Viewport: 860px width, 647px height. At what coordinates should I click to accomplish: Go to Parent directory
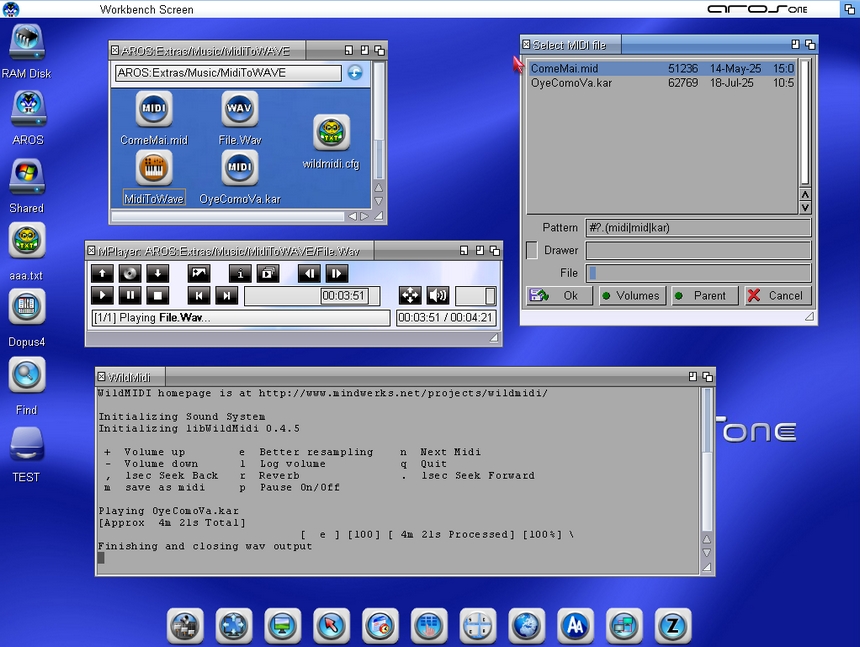coord(704,296)
